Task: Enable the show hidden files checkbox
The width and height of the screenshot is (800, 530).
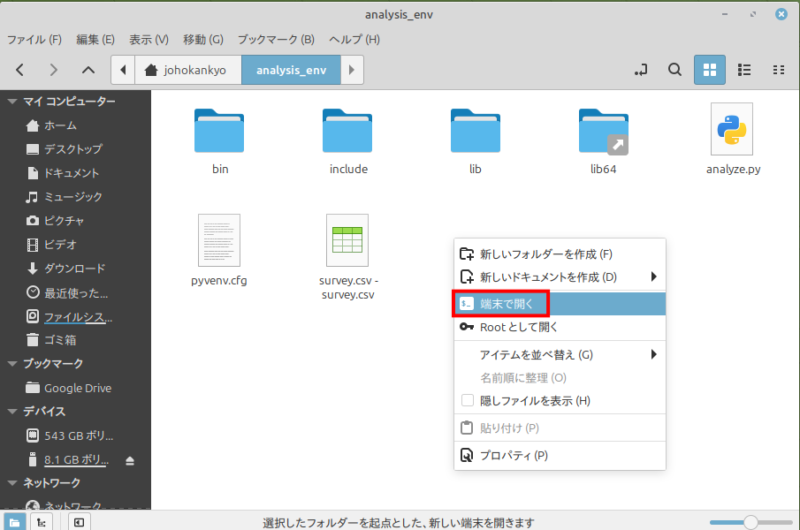Action: point(467,401)
